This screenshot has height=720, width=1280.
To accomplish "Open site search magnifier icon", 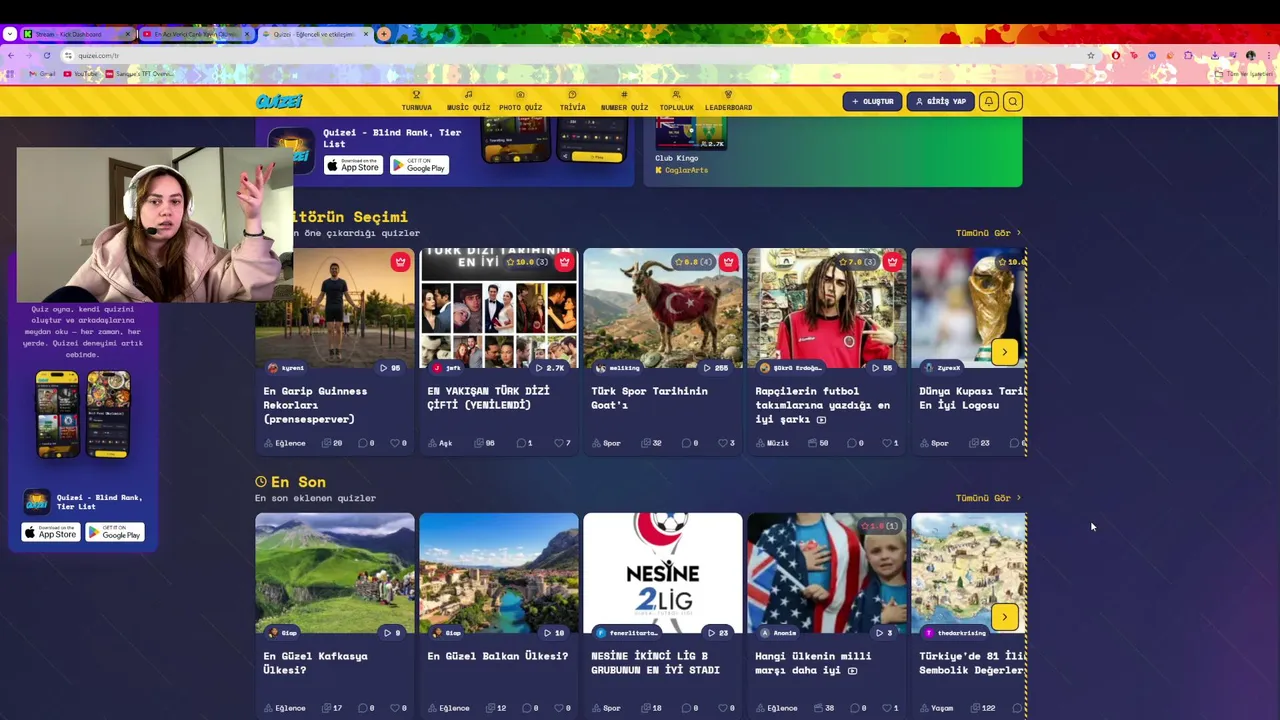I will click(x=1012, y=101).
